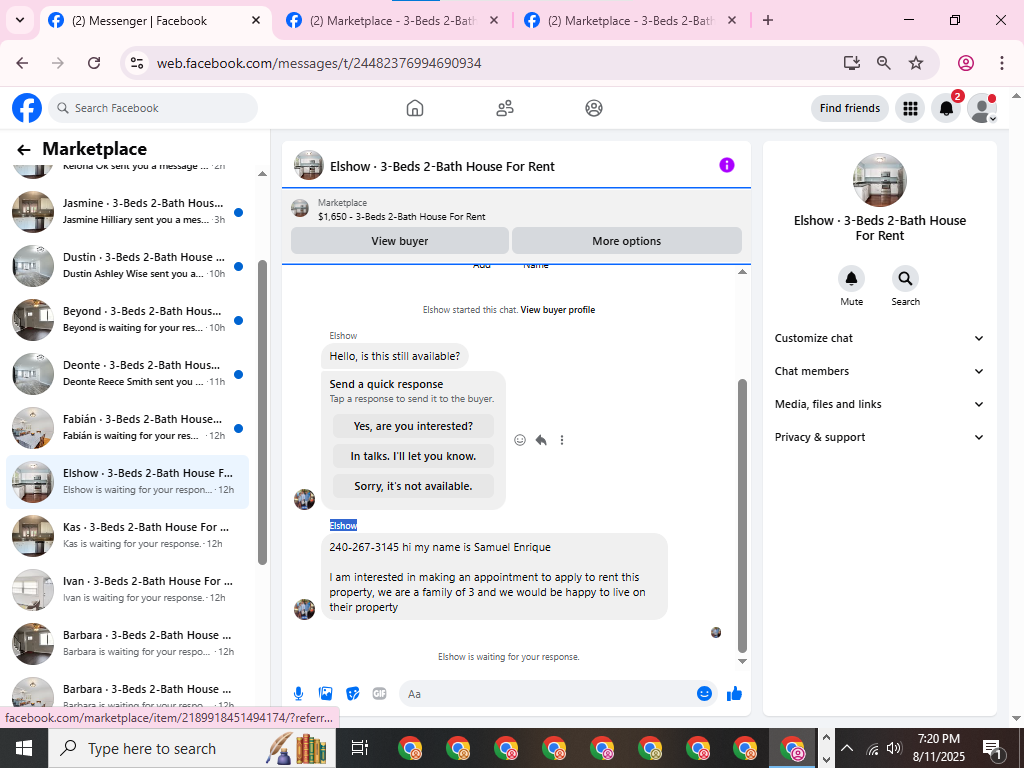Screen dimensions: 1024x768
Task: Open the Facebook logo home link
Action: 27,108
